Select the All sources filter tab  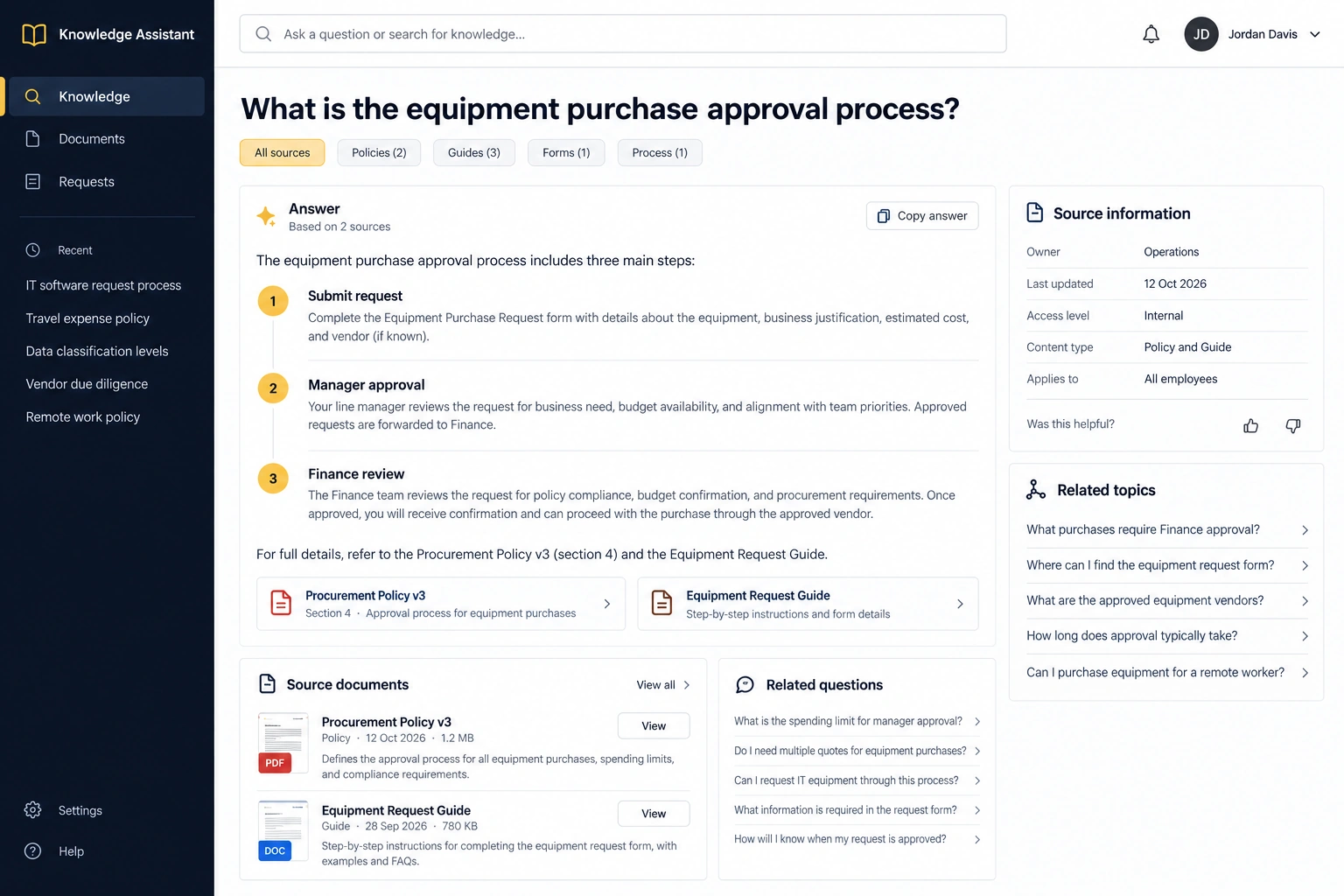[282, 152]
